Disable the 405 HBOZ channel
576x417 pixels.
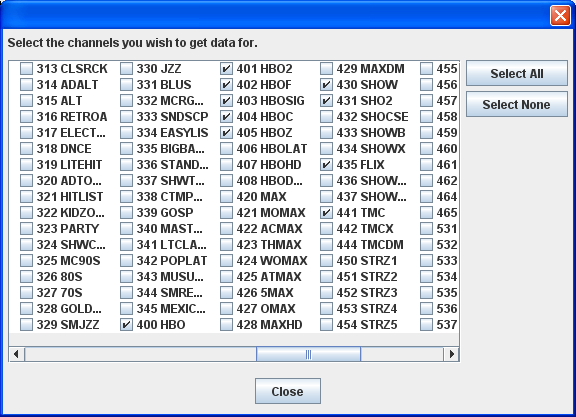click(x=226, y=133)
